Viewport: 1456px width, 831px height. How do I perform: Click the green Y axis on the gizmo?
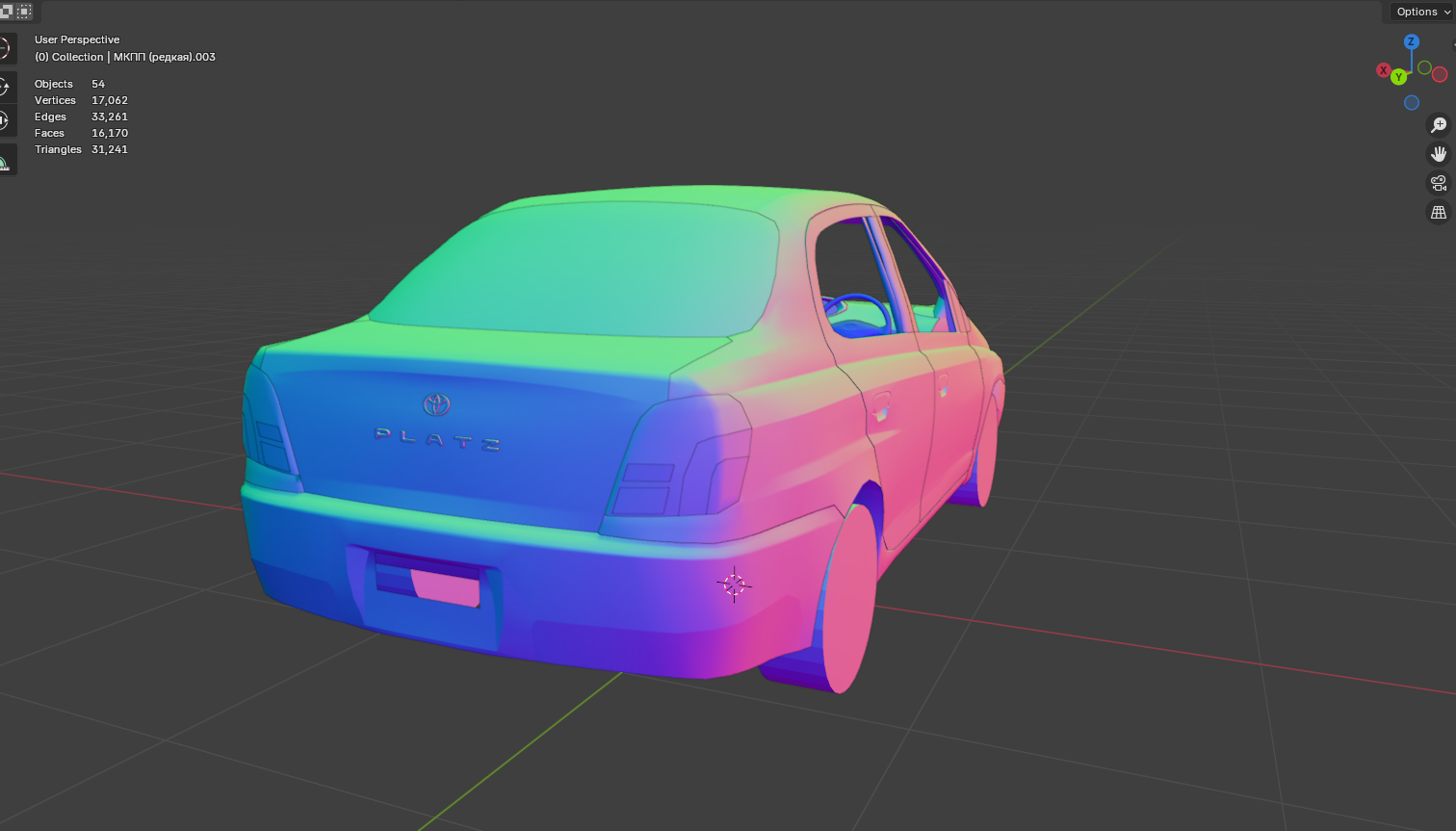(x=1399, y=77)
